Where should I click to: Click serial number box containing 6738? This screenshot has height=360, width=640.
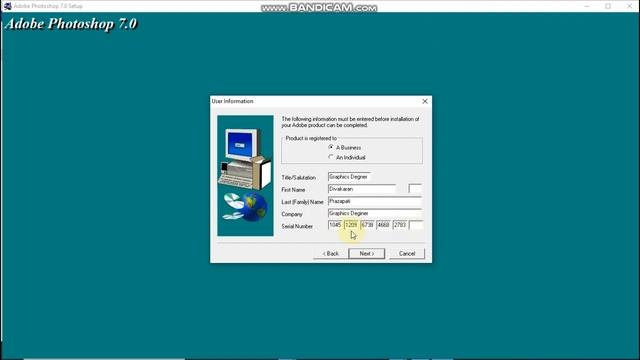(x=367, y=225)
